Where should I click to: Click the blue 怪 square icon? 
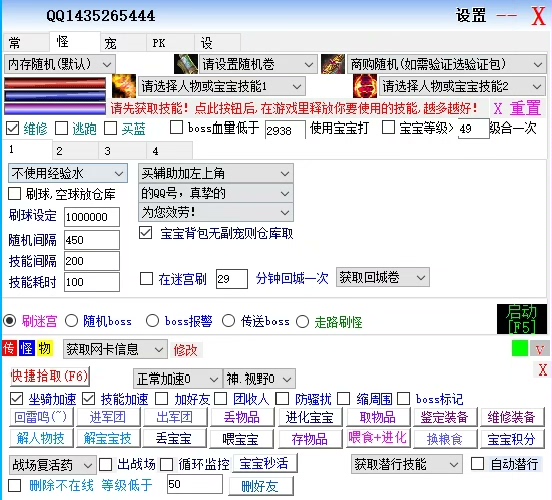point(27,348)
